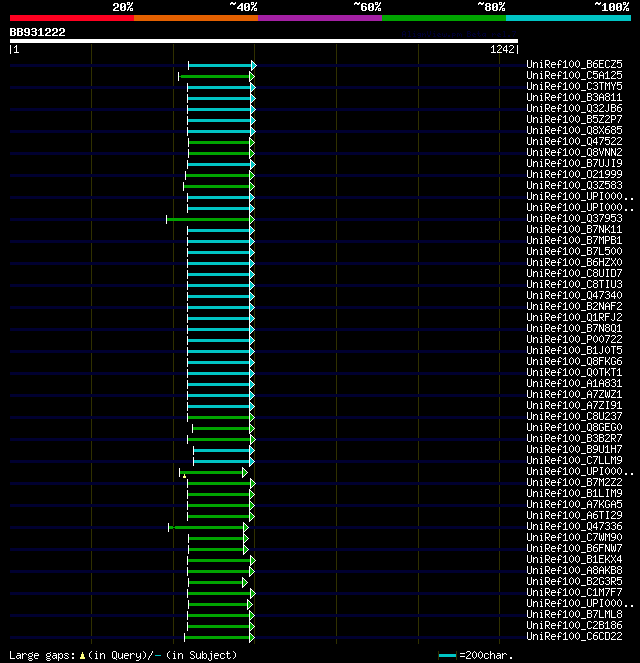Click the green alignment bar of UniRef100_B2G3R5

pos(216,582)
